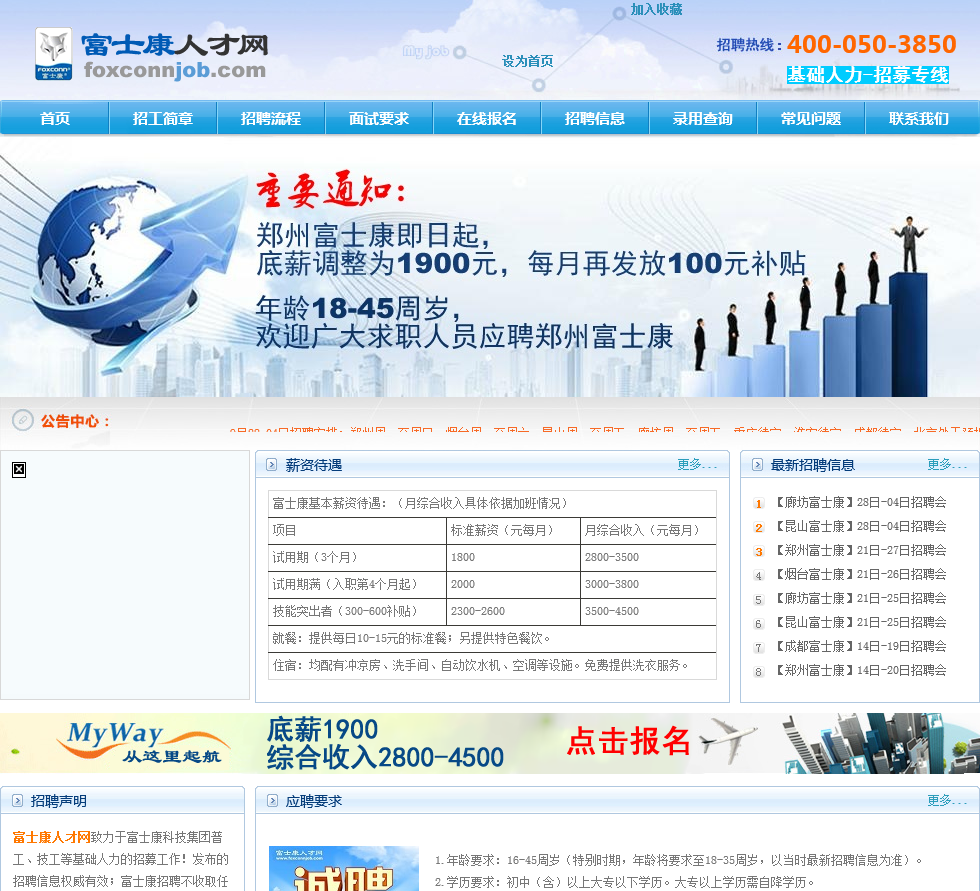Click the 2800-3500 income table cell
Image resolution: width=980 pixels, height=891 pixels.
coord(648,557)
